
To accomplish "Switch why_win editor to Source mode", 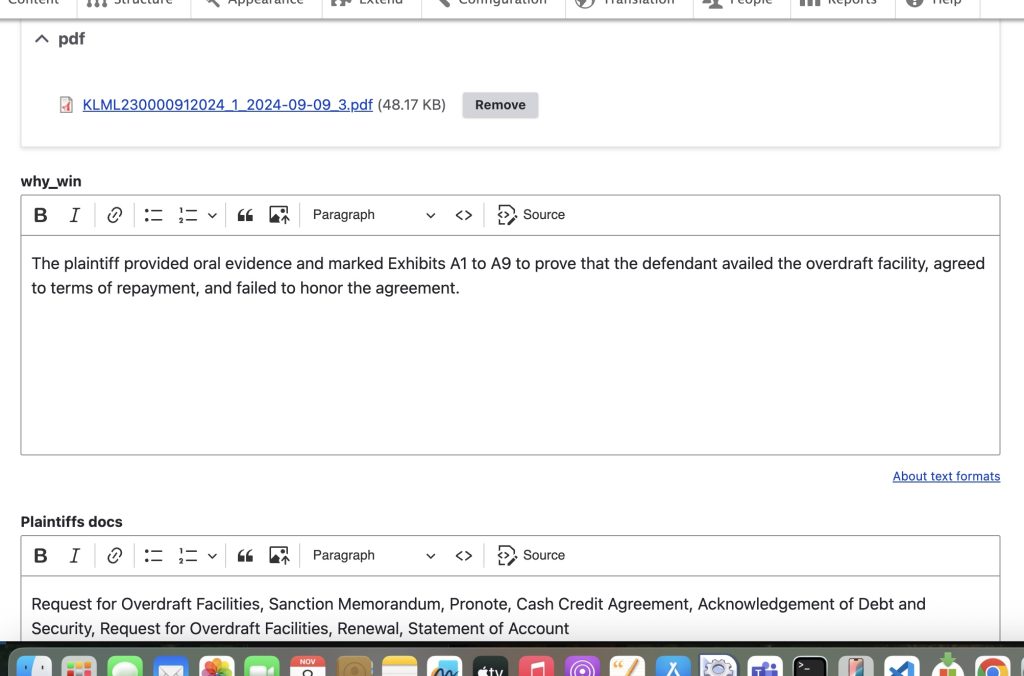I will (532, 215).
